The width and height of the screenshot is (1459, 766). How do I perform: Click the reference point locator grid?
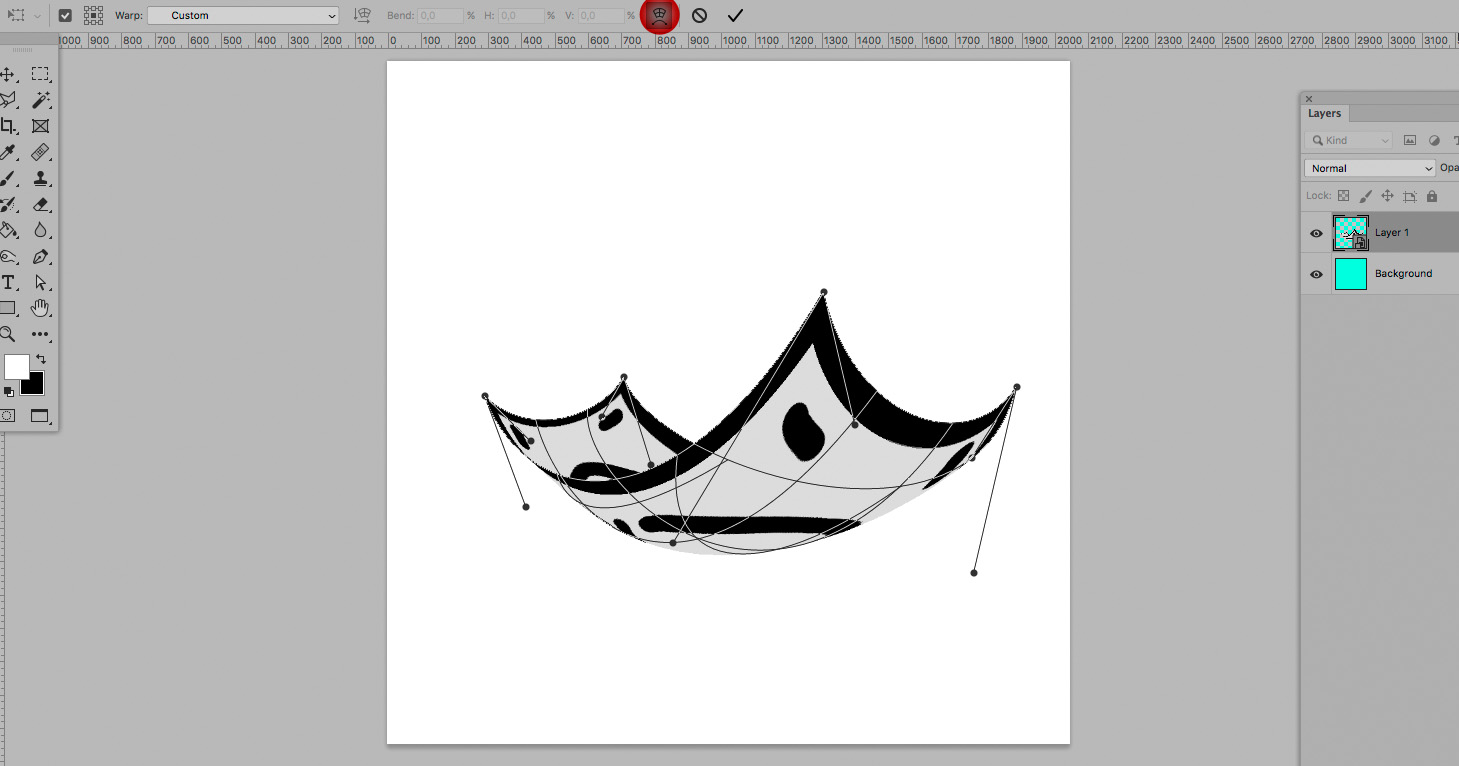(x=93, y=15)
